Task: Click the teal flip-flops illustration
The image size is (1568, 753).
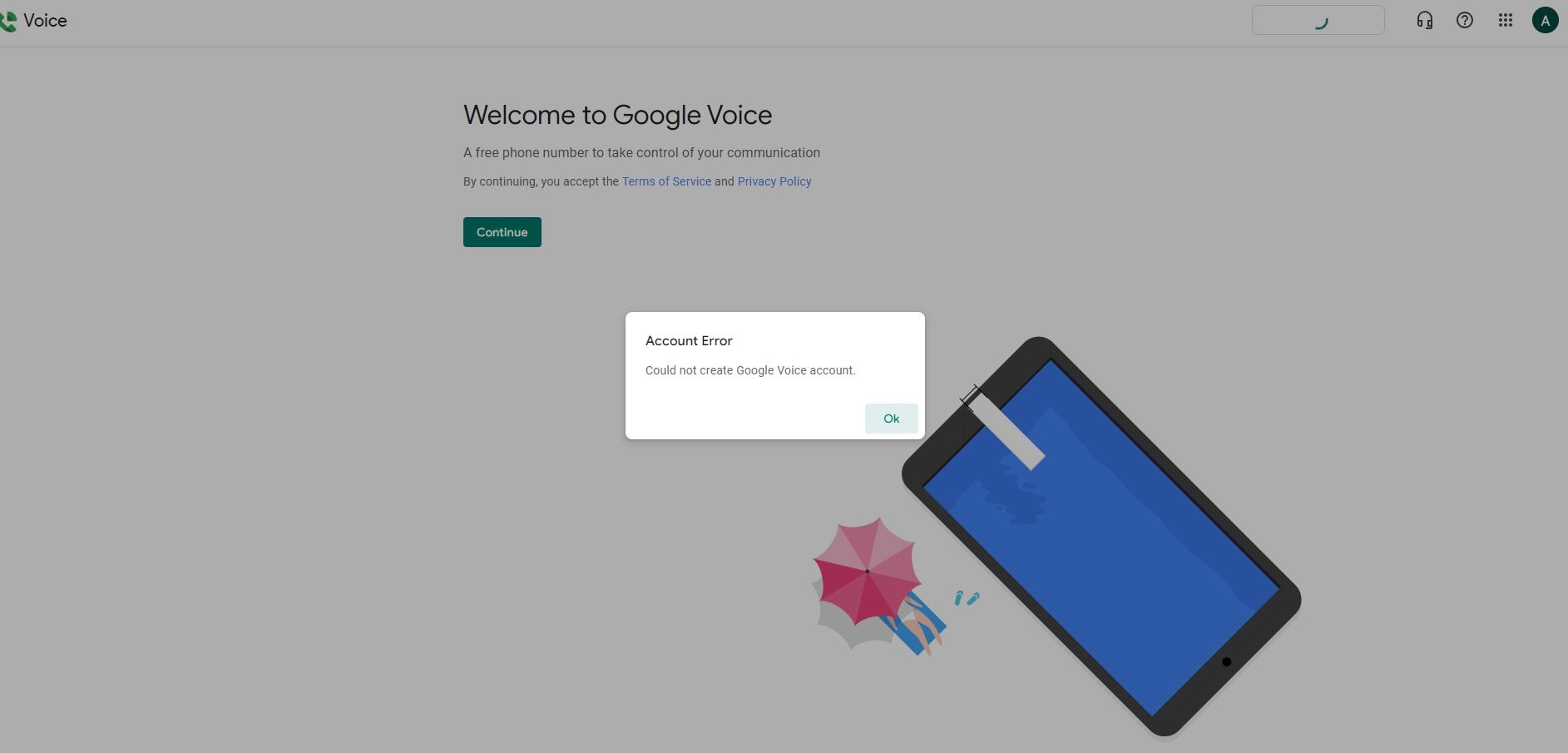Action: coord(967,597)
